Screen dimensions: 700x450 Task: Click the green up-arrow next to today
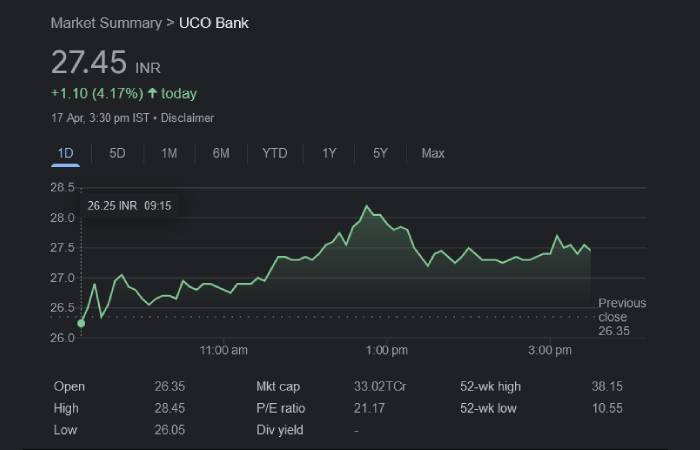153,93
